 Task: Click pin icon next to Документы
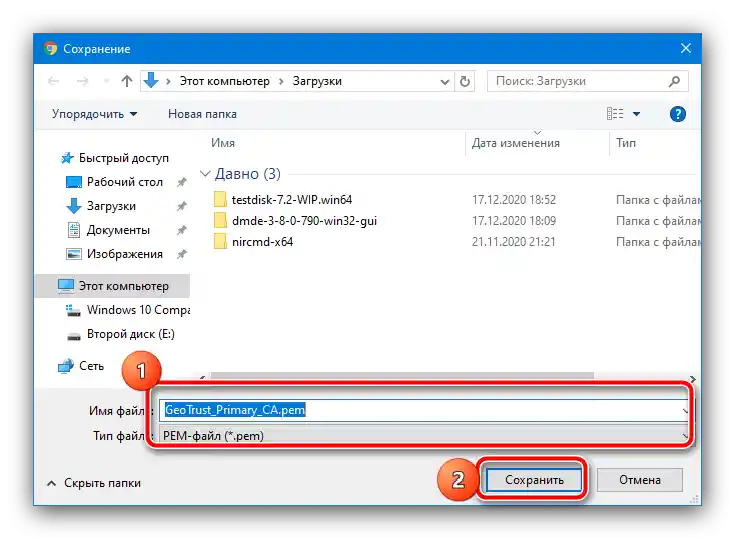(x=182, y=230)
